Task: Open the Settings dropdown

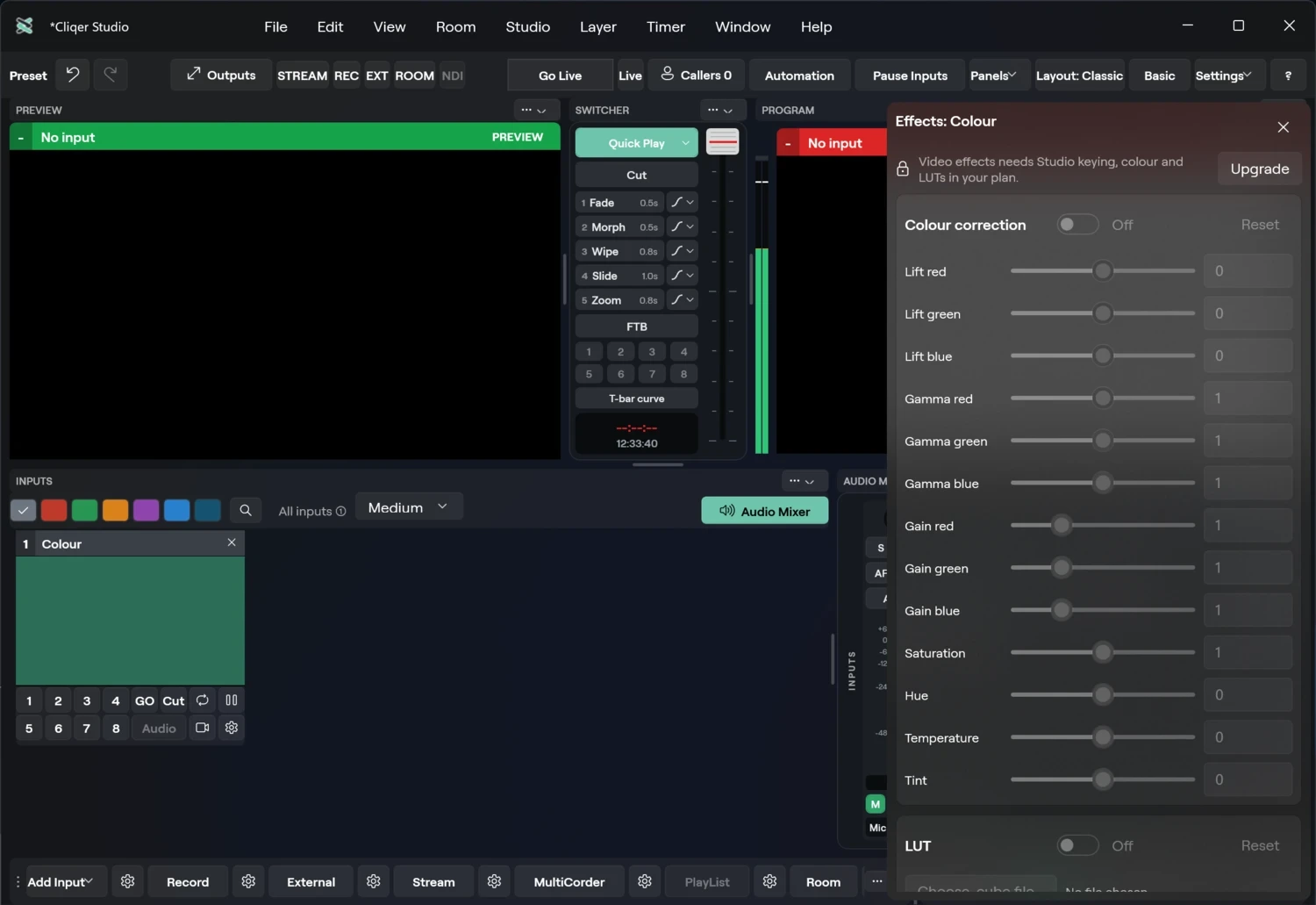Action: [1223, 75]
